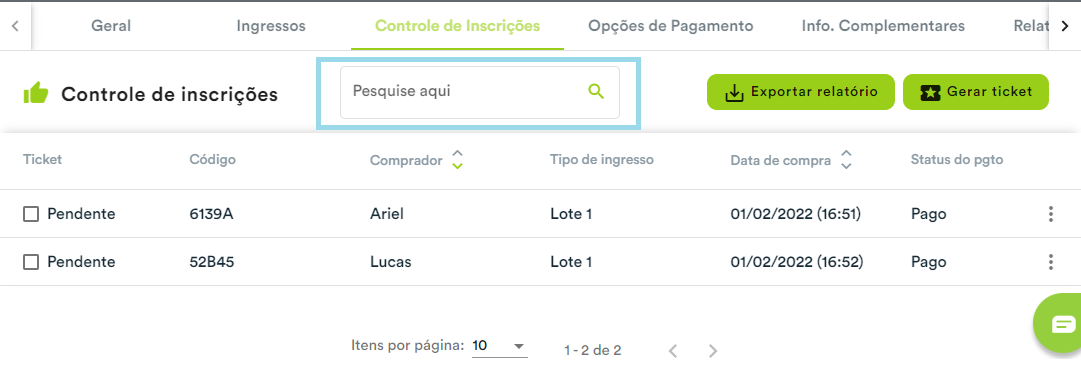Screen dimensions: 1081x366
Task: Click the thumbs-up icon beside Controle de inscrições
Action: click(36, 93)
